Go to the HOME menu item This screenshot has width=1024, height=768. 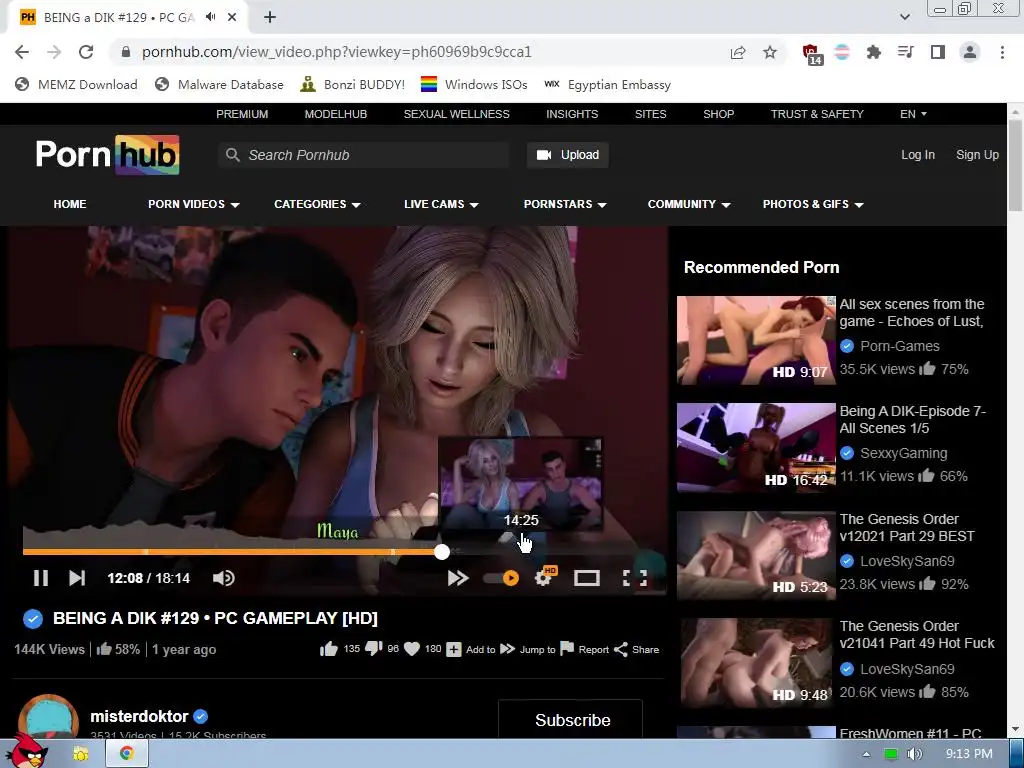pos(70,204)
